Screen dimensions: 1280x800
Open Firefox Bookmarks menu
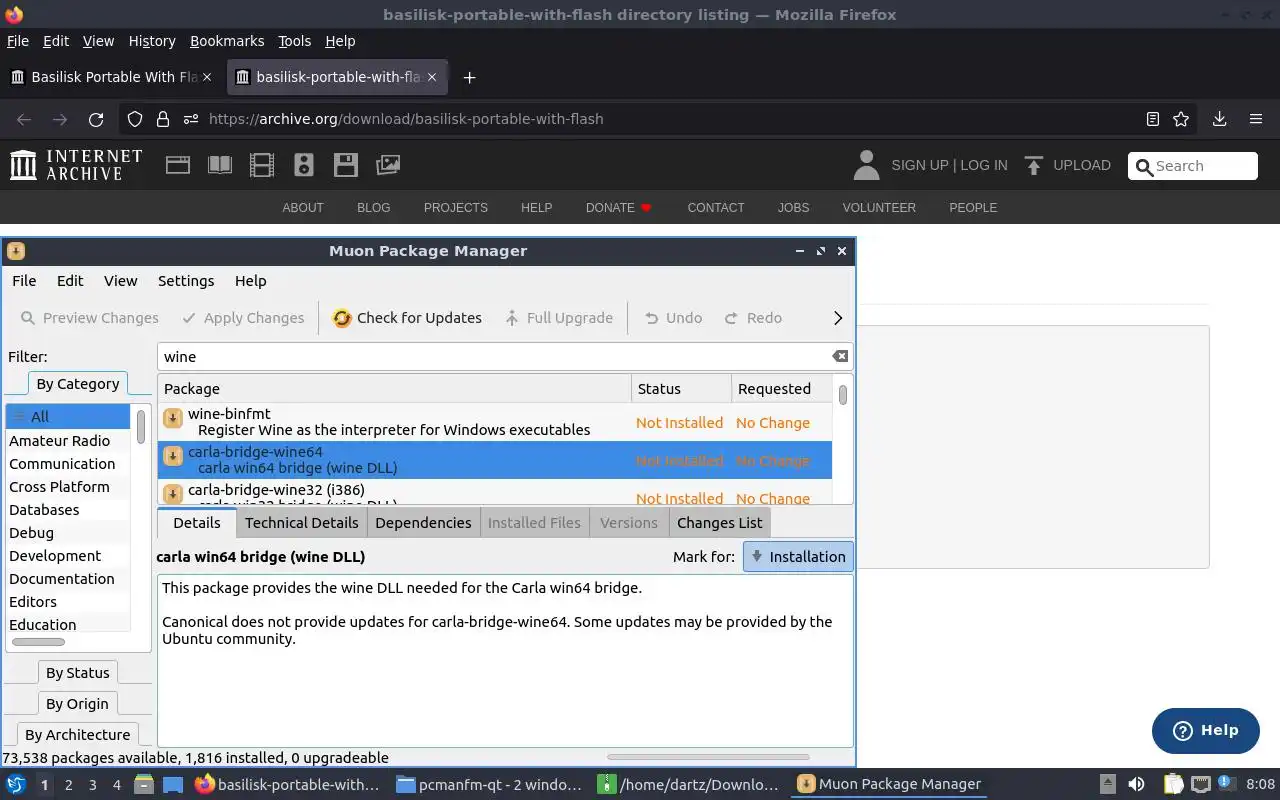click(227, 41)
